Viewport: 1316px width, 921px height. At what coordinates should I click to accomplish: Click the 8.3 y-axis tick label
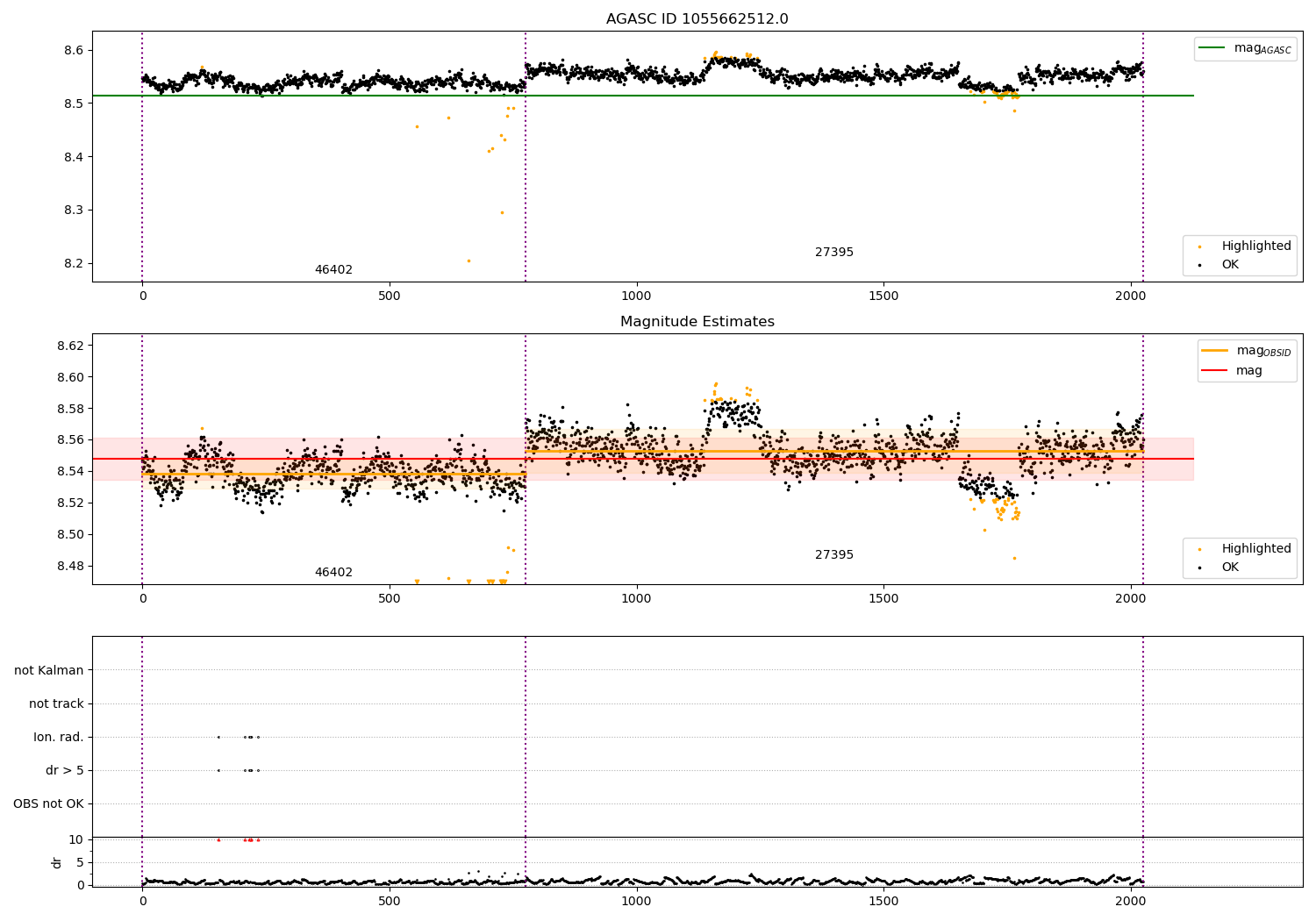tap(74, 211)
